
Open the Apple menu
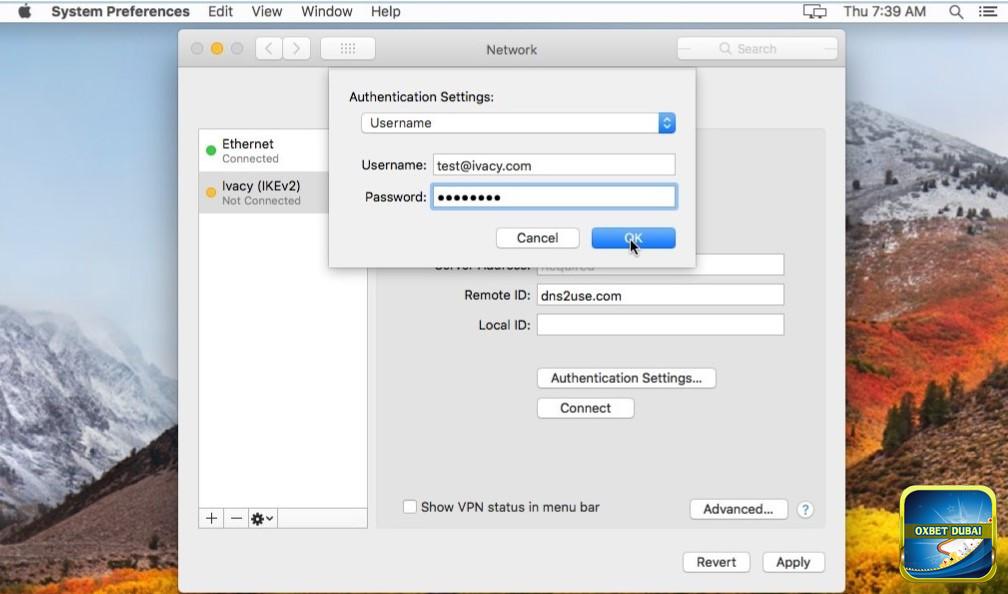25,12
